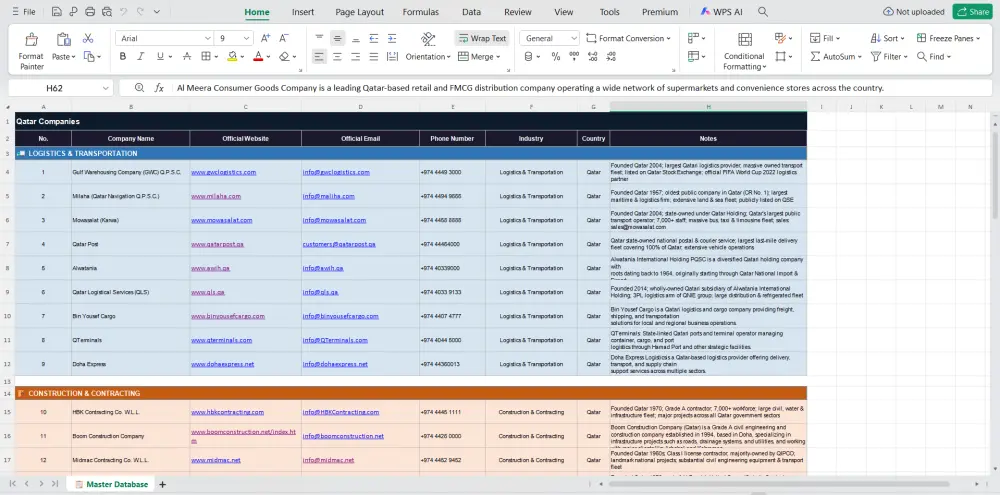The height and width of the screenshot is (495, 1000).
Task: Select column H header
Action: click(x=708, y=107)
